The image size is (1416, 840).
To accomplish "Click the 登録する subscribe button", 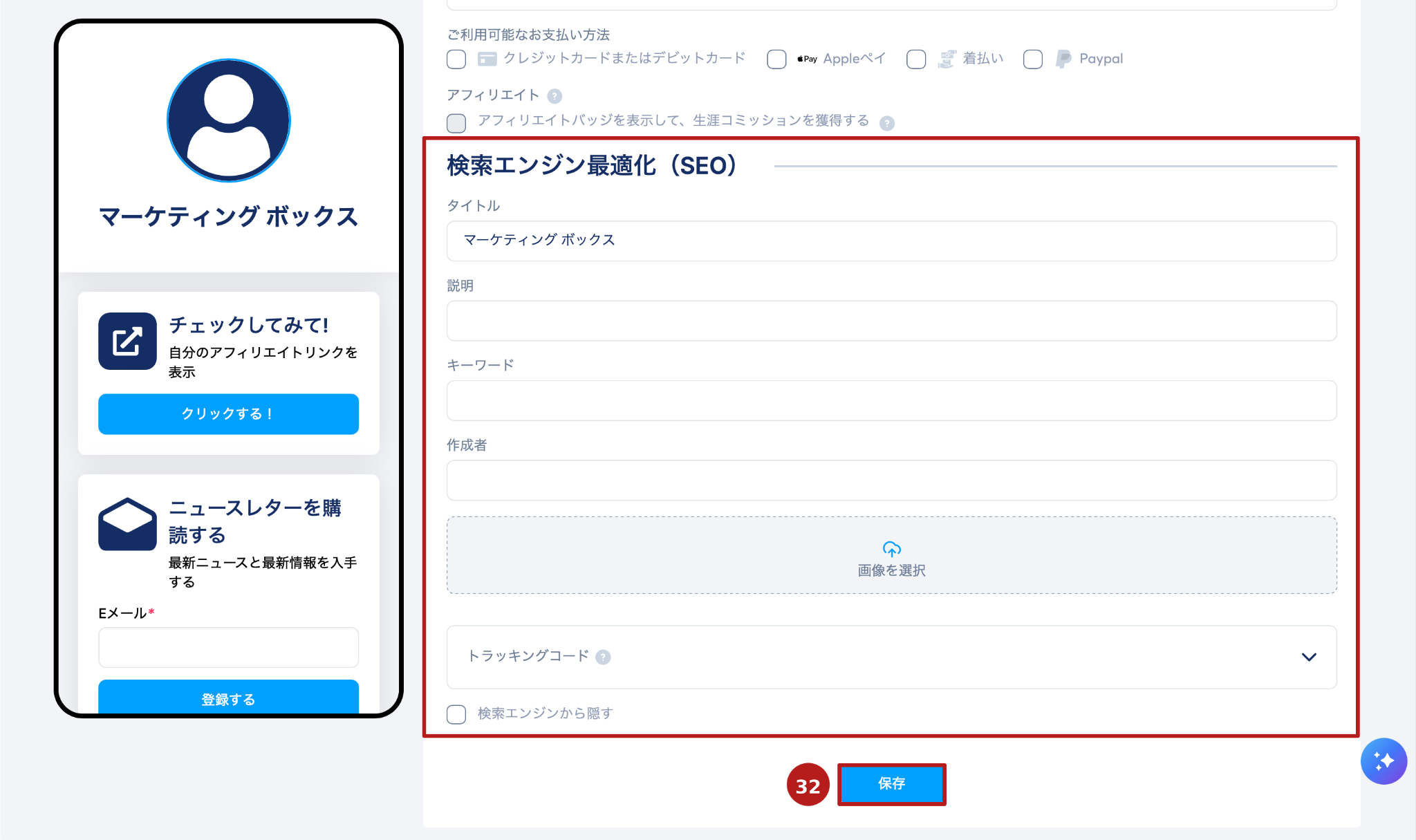I will [x=228, y=698].
